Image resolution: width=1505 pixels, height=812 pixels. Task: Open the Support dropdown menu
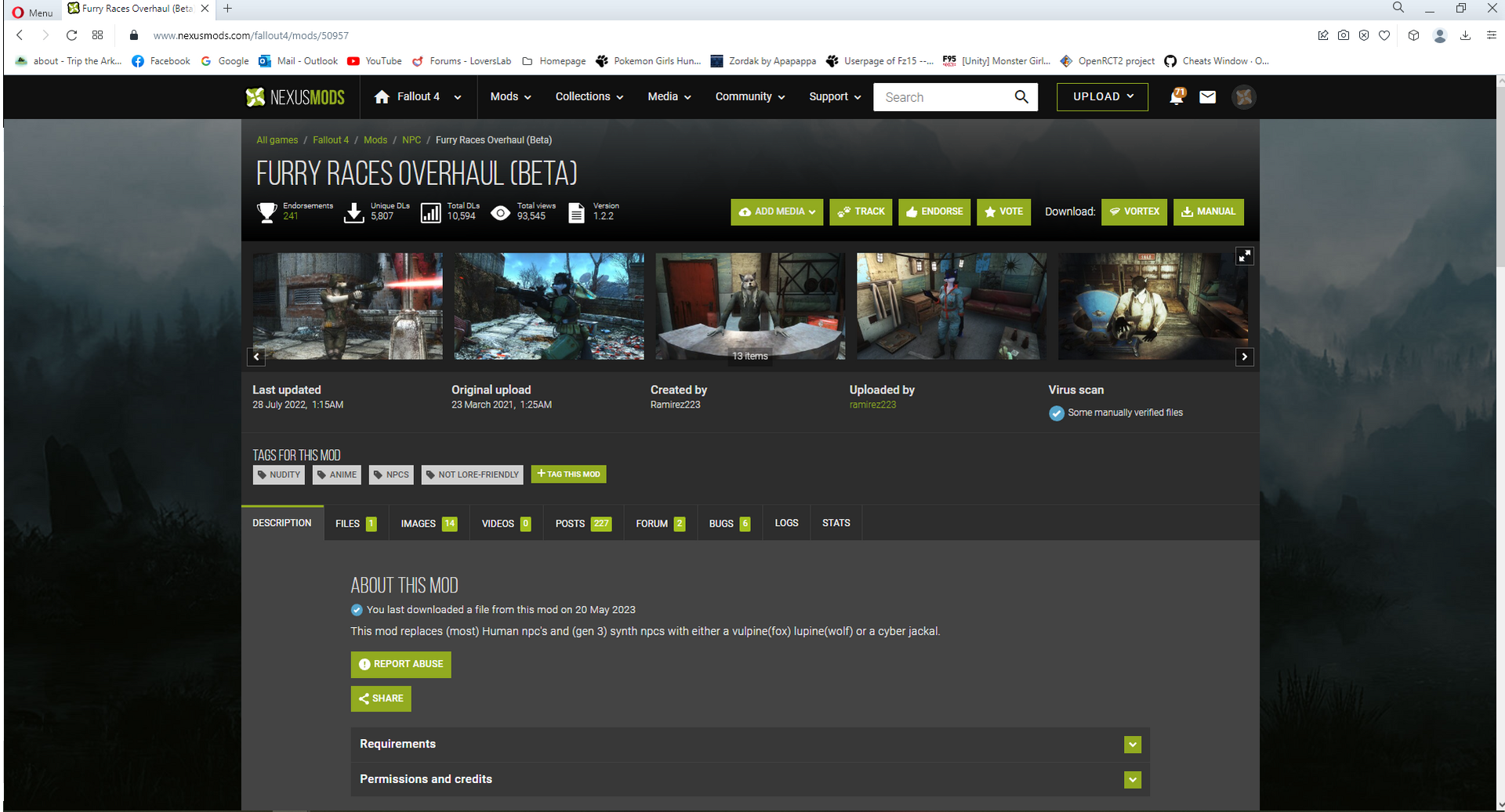tap(835, 96)
